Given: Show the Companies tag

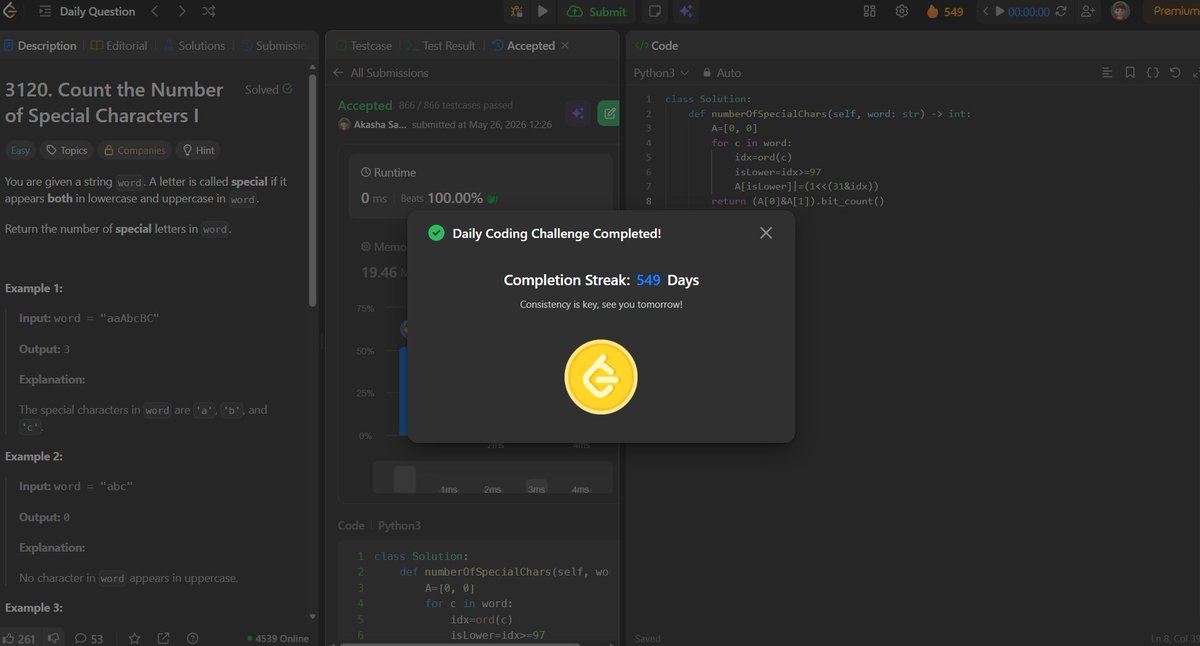Looking at the screenshot, I should click(134, 150).
